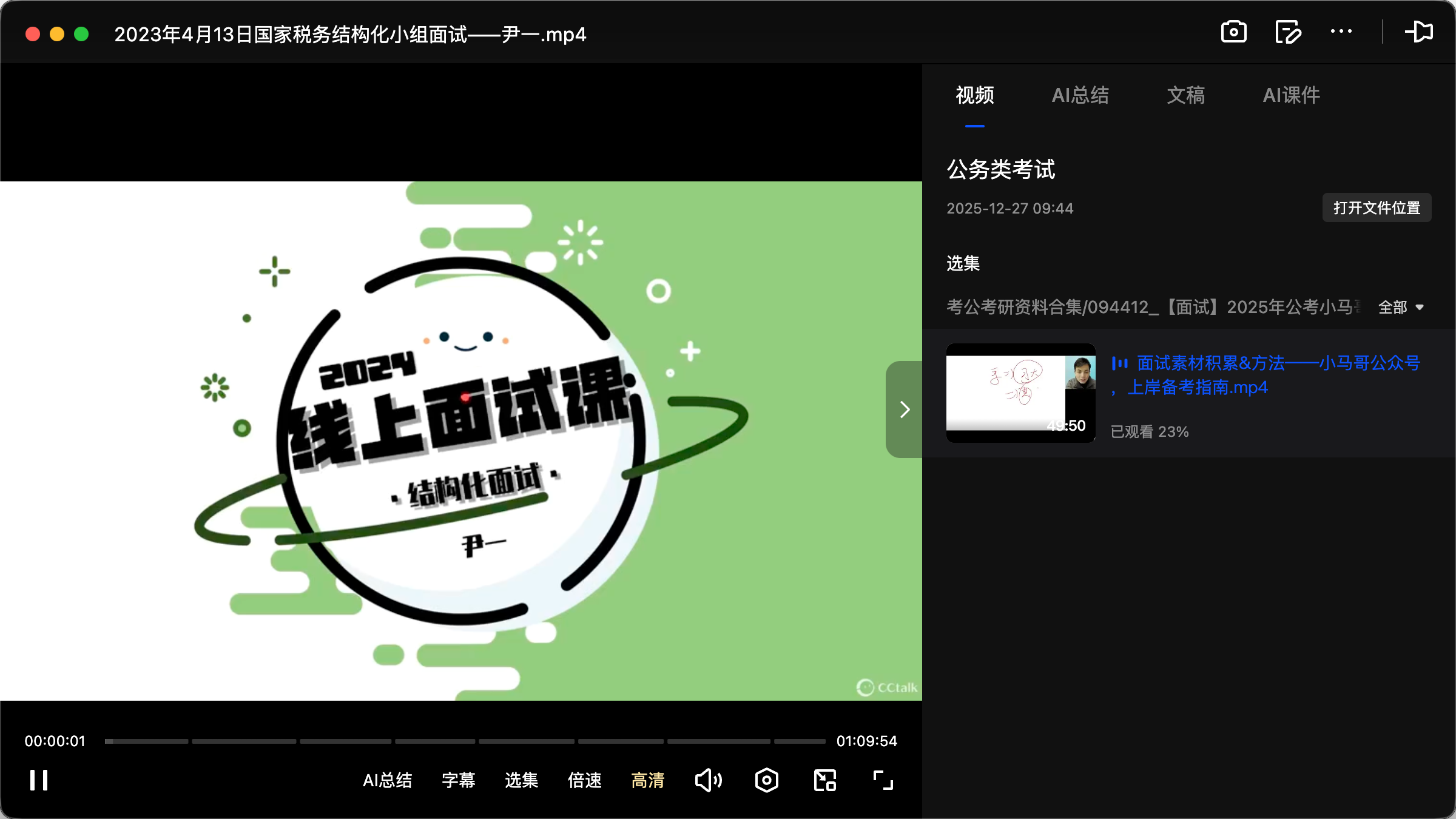
Task: Pause the video playback
Action: pos(38,780)
